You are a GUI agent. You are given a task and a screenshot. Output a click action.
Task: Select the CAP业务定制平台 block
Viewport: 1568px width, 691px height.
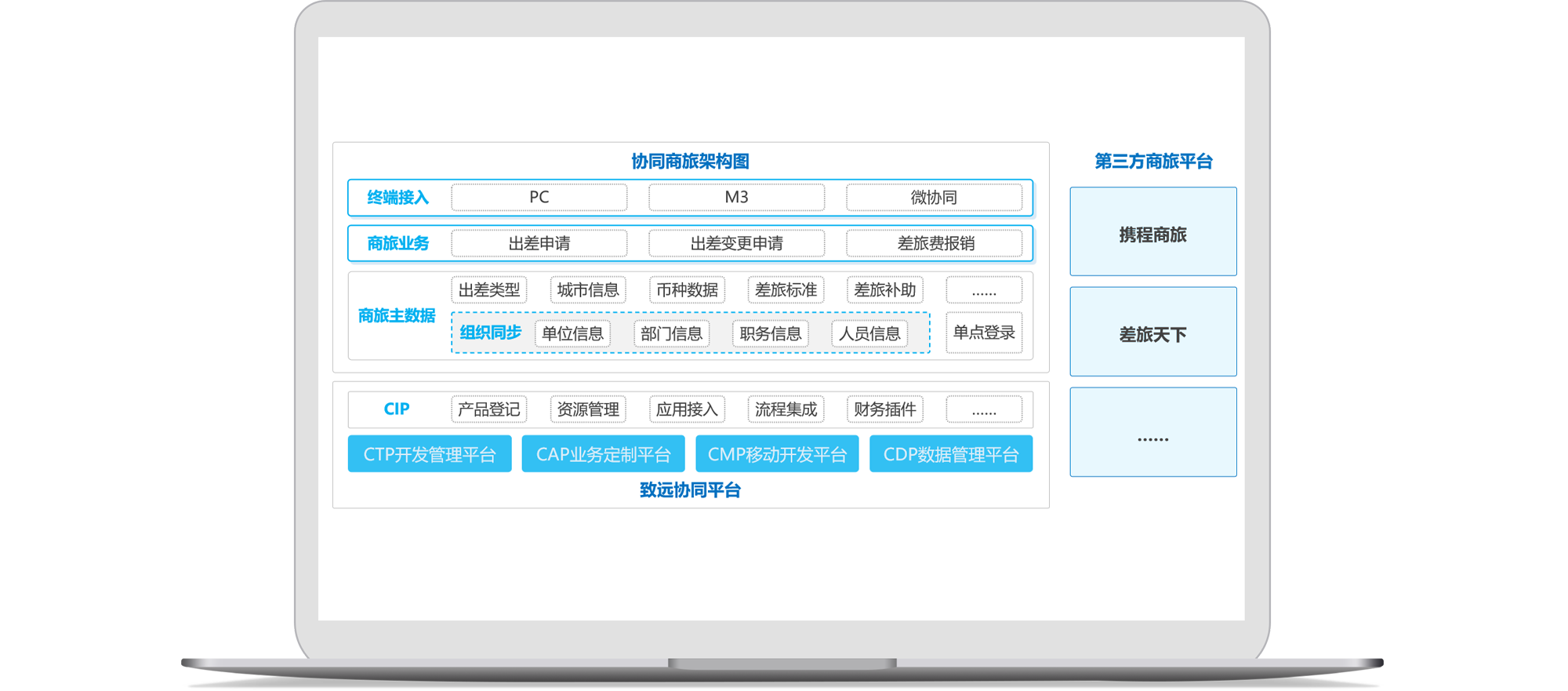(x=604, y=454)
